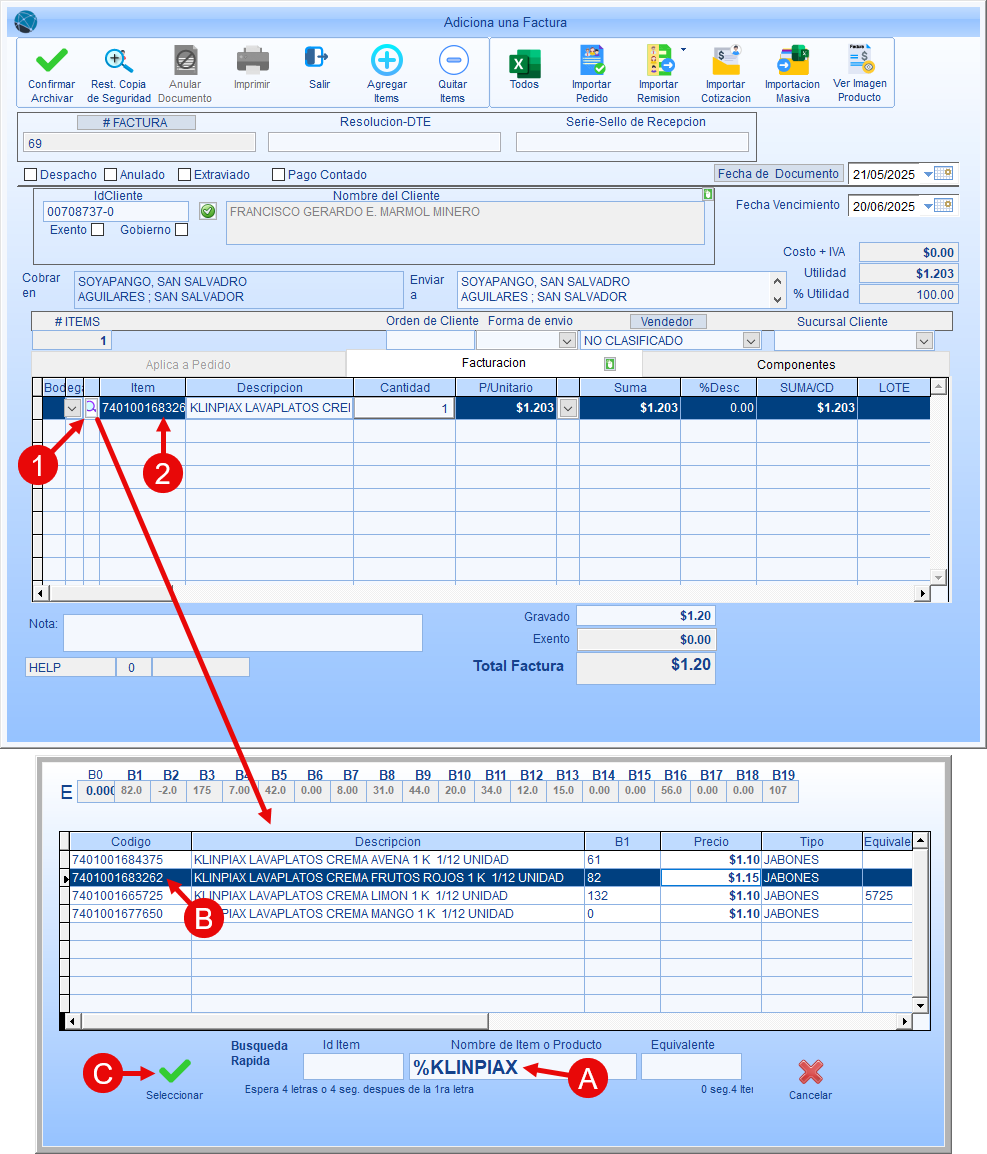
Task: Expand the Vendedor NO CLASIFICADO dropdown
Action: [x=751, y=341]
